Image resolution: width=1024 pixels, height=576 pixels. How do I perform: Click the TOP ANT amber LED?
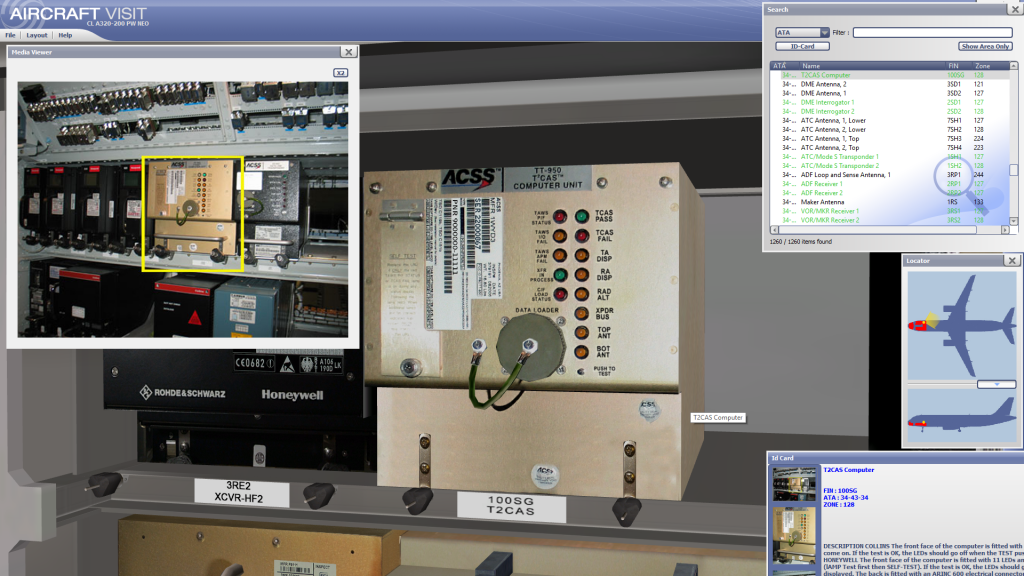pyautogui.click(x=581, y=333)
